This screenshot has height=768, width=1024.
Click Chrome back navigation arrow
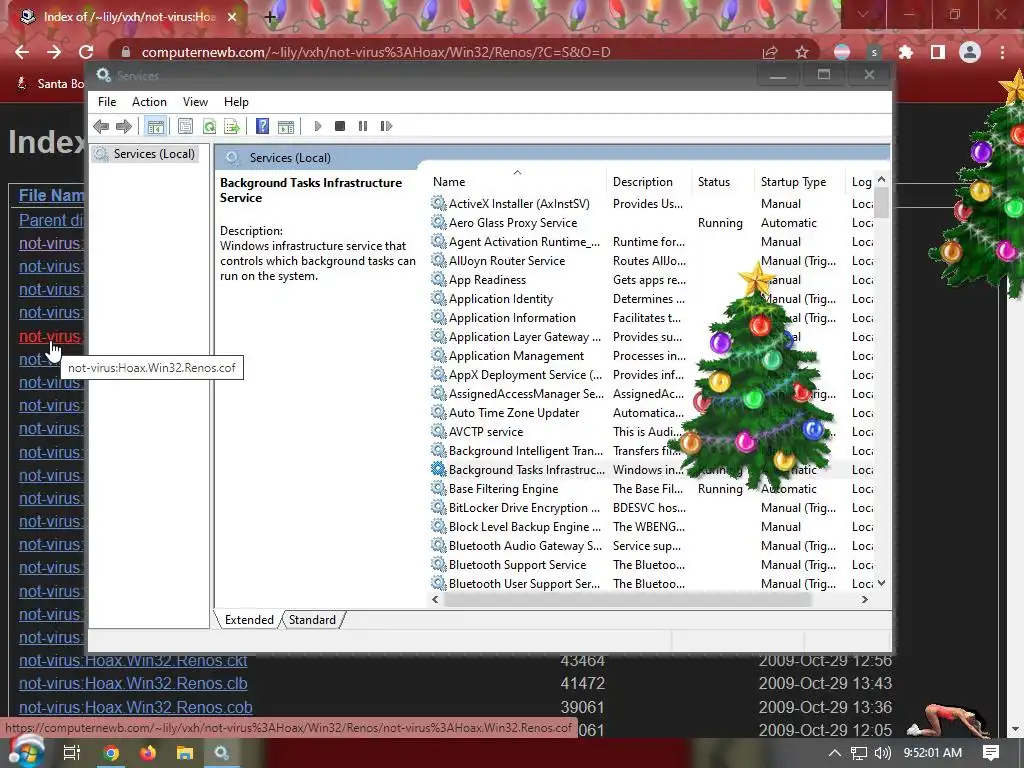(x=22, y=52)
